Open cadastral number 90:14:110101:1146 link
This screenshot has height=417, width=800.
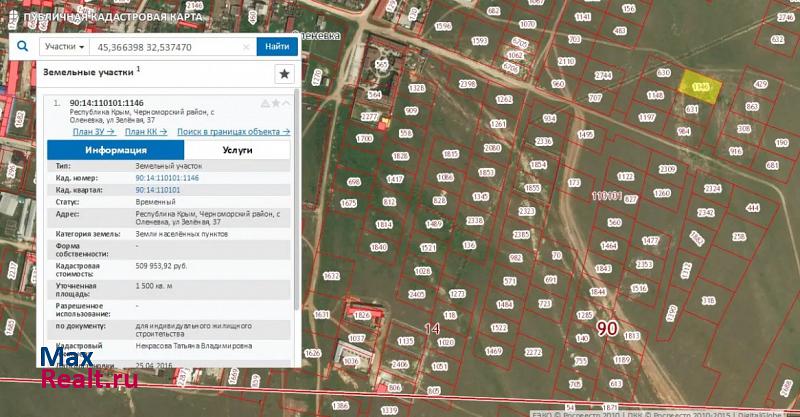[x=167, y=177]
